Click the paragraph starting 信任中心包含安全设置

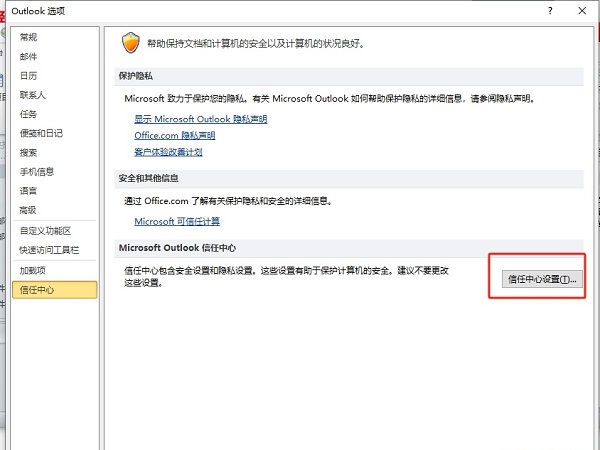pos(286,276)
